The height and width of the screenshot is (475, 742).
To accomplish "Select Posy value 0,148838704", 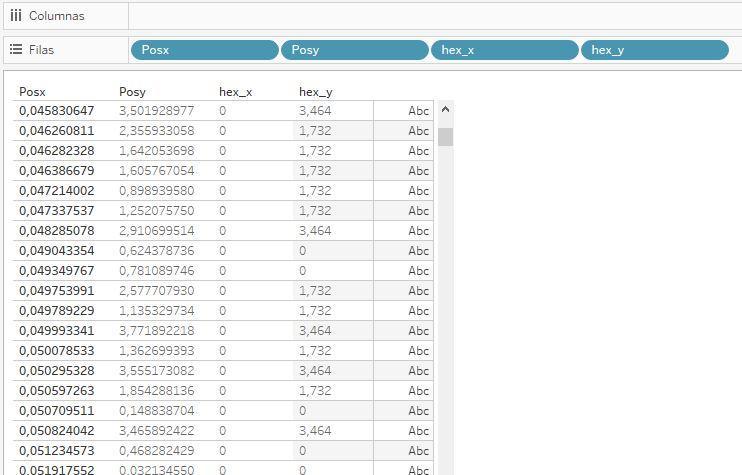I will tap(157, 411).
